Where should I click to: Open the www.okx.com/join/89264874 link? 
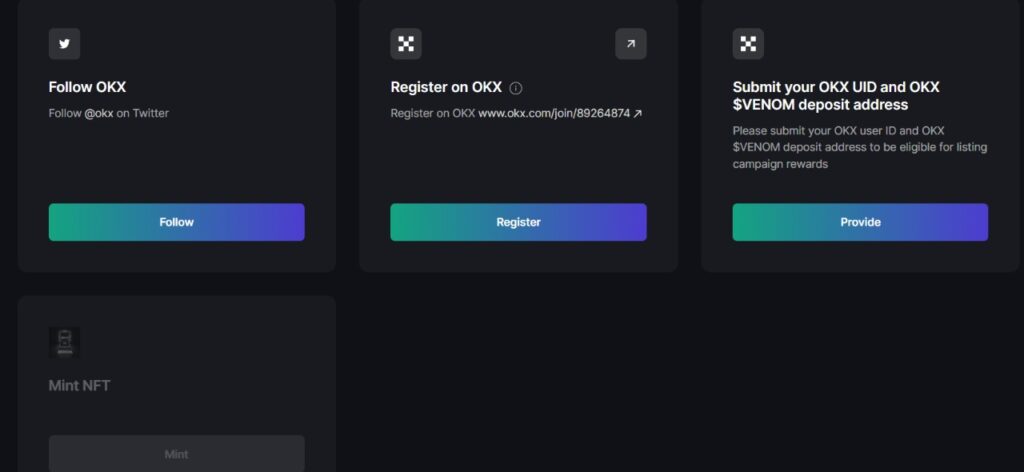tap(554, 113)
